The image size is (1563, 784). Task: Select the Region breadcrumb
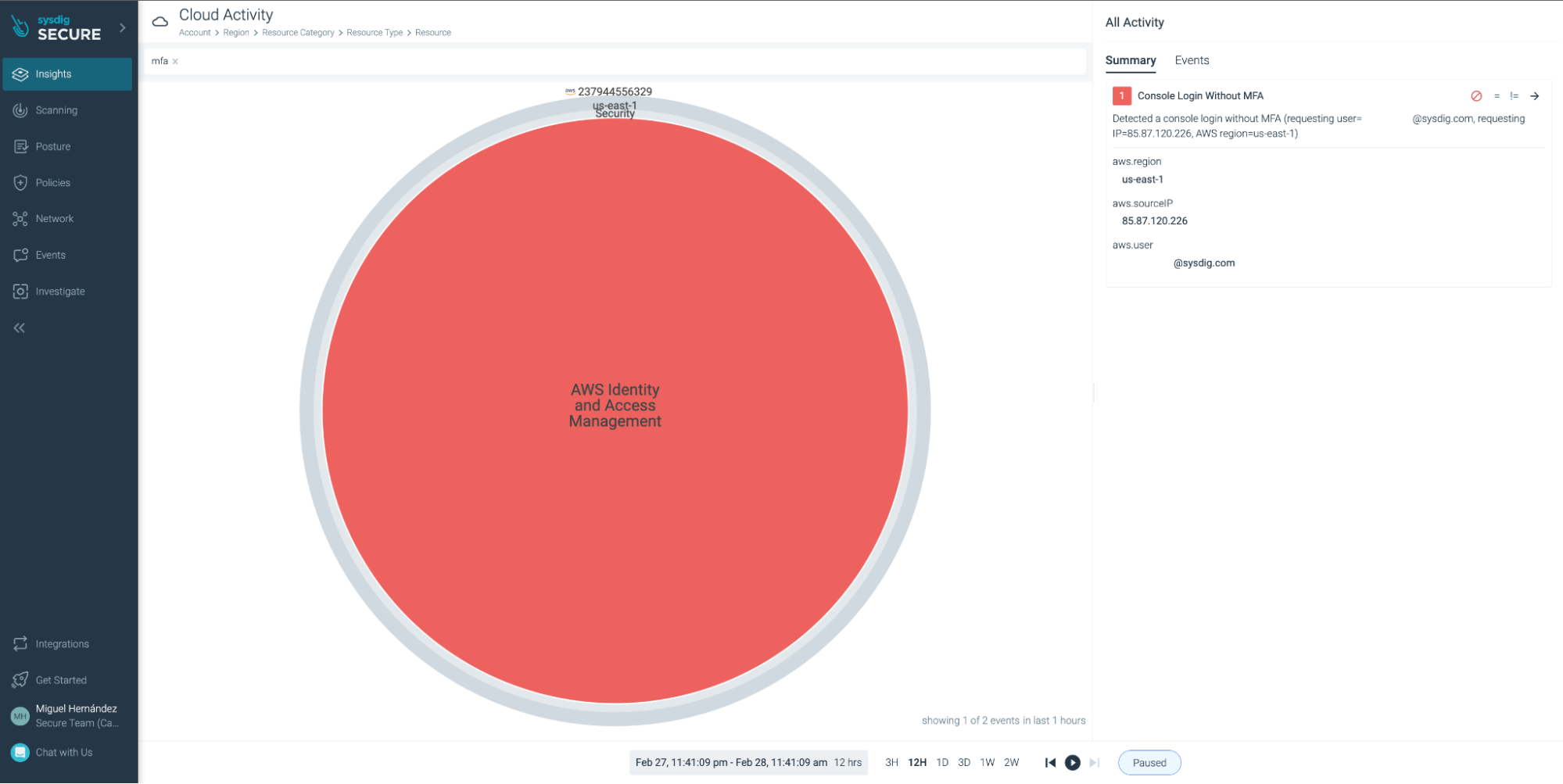coord(236,33)
